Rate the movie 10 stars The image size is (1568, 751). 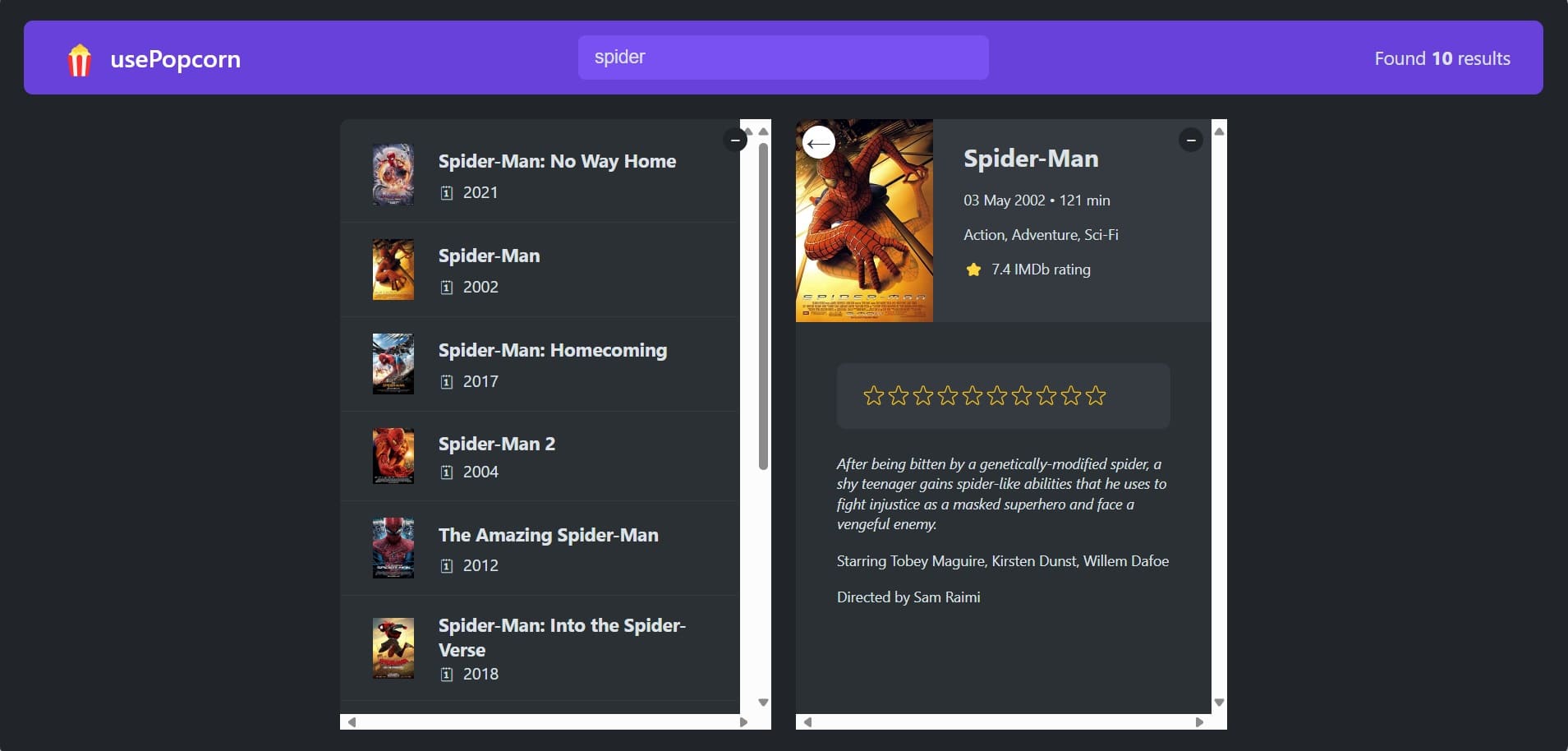1096,396
